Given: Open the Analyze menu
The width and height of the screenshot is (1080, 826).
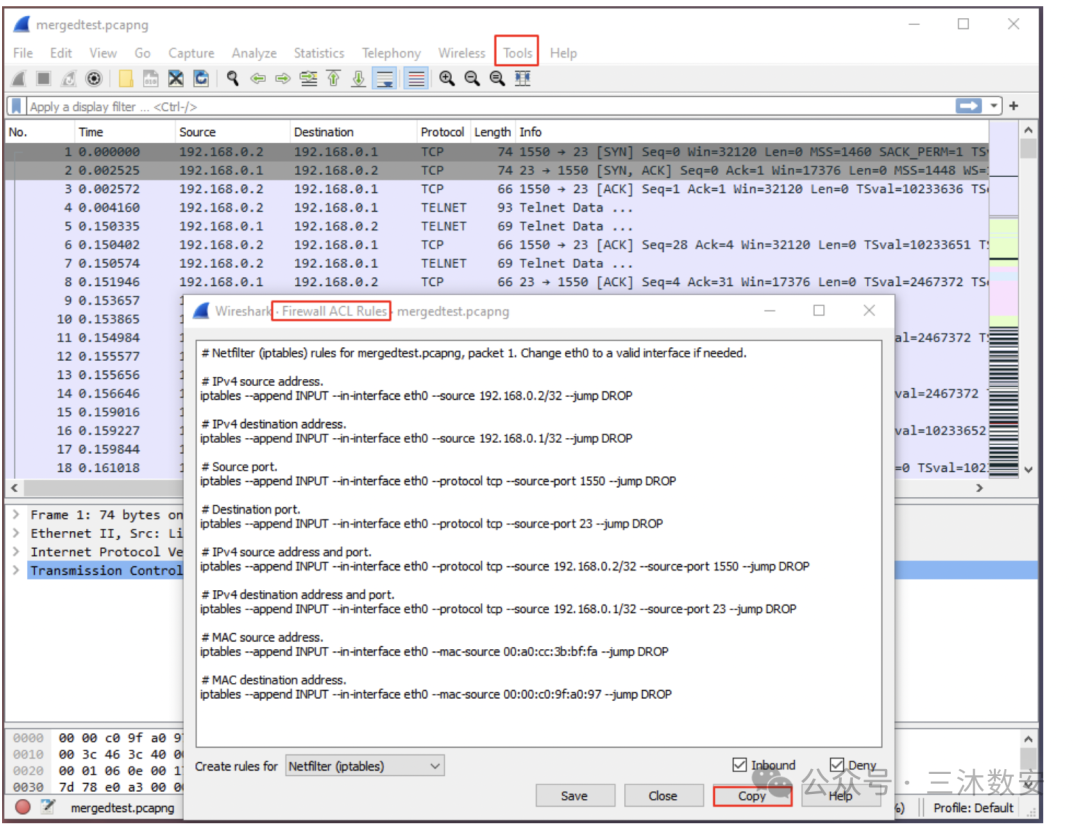Looking at the screenshot, I should [254, 53].
